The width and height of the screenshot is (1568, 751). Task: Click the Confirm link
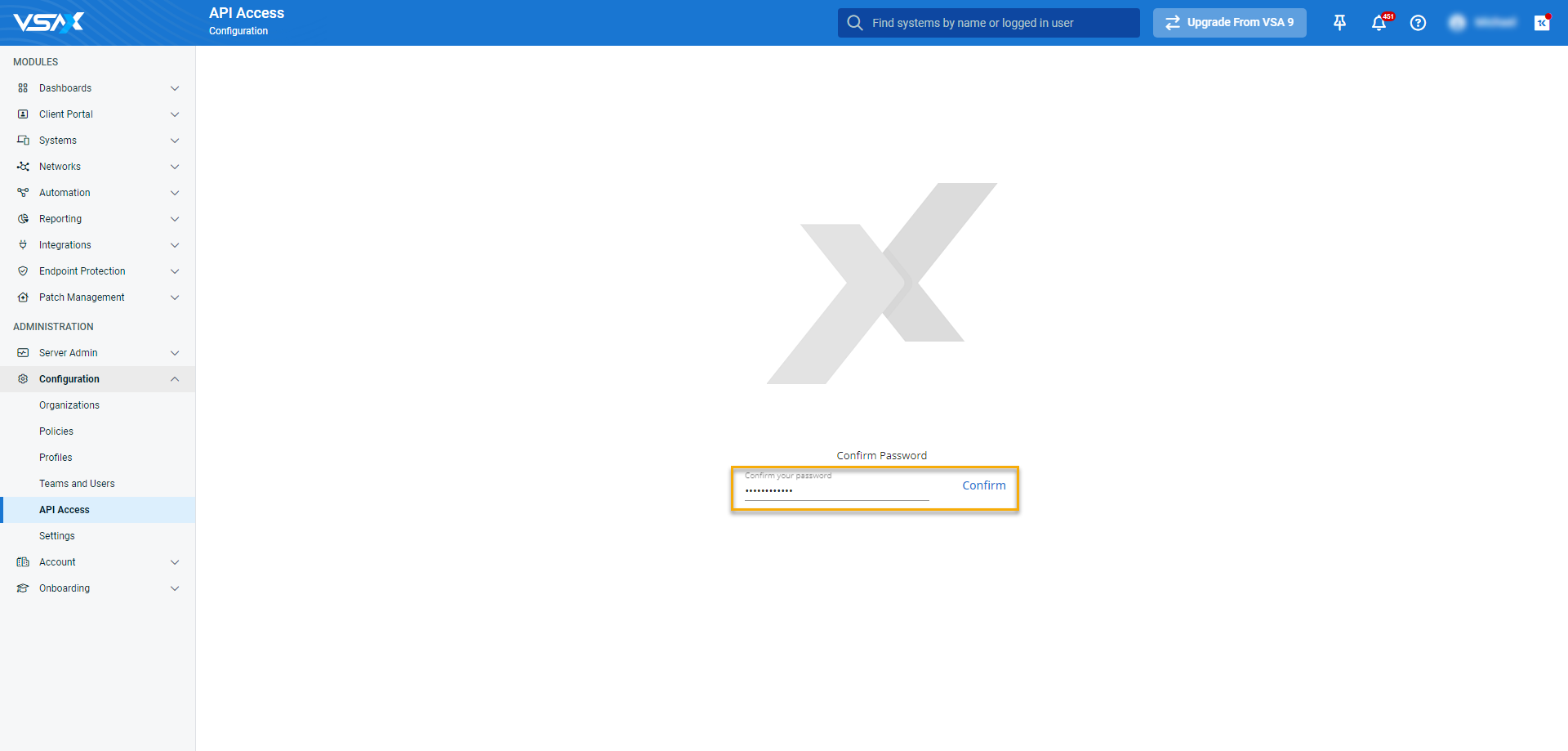(x=984, y=485)
